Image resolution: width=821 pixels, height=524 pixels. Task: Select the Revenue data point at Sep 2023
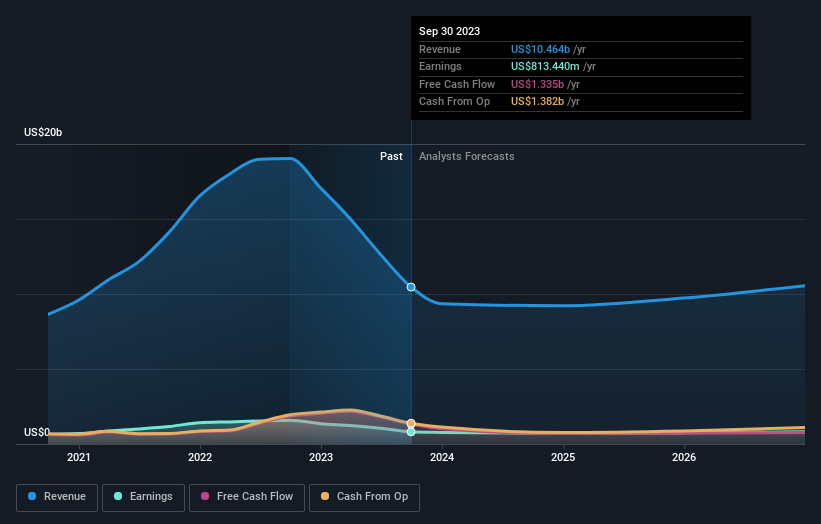411,287
